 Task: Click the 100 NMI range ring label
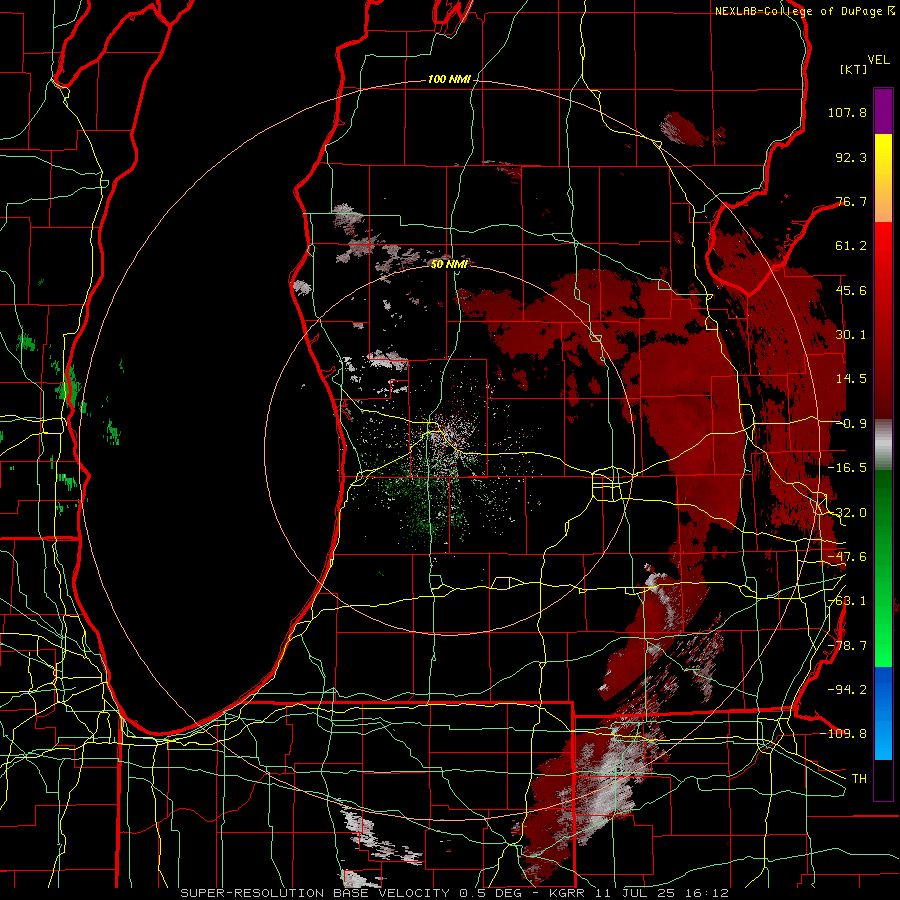tap(449, 79)
